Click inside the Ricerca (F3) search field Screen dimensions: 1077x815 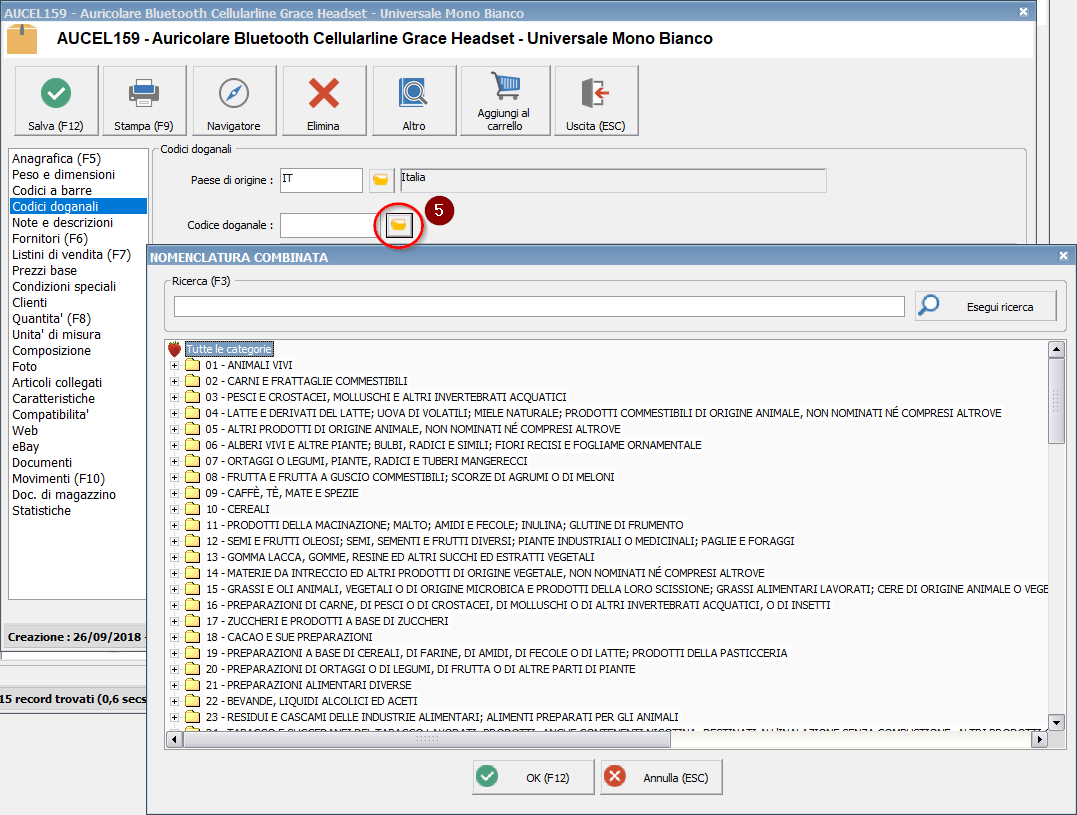click(538, 307)
